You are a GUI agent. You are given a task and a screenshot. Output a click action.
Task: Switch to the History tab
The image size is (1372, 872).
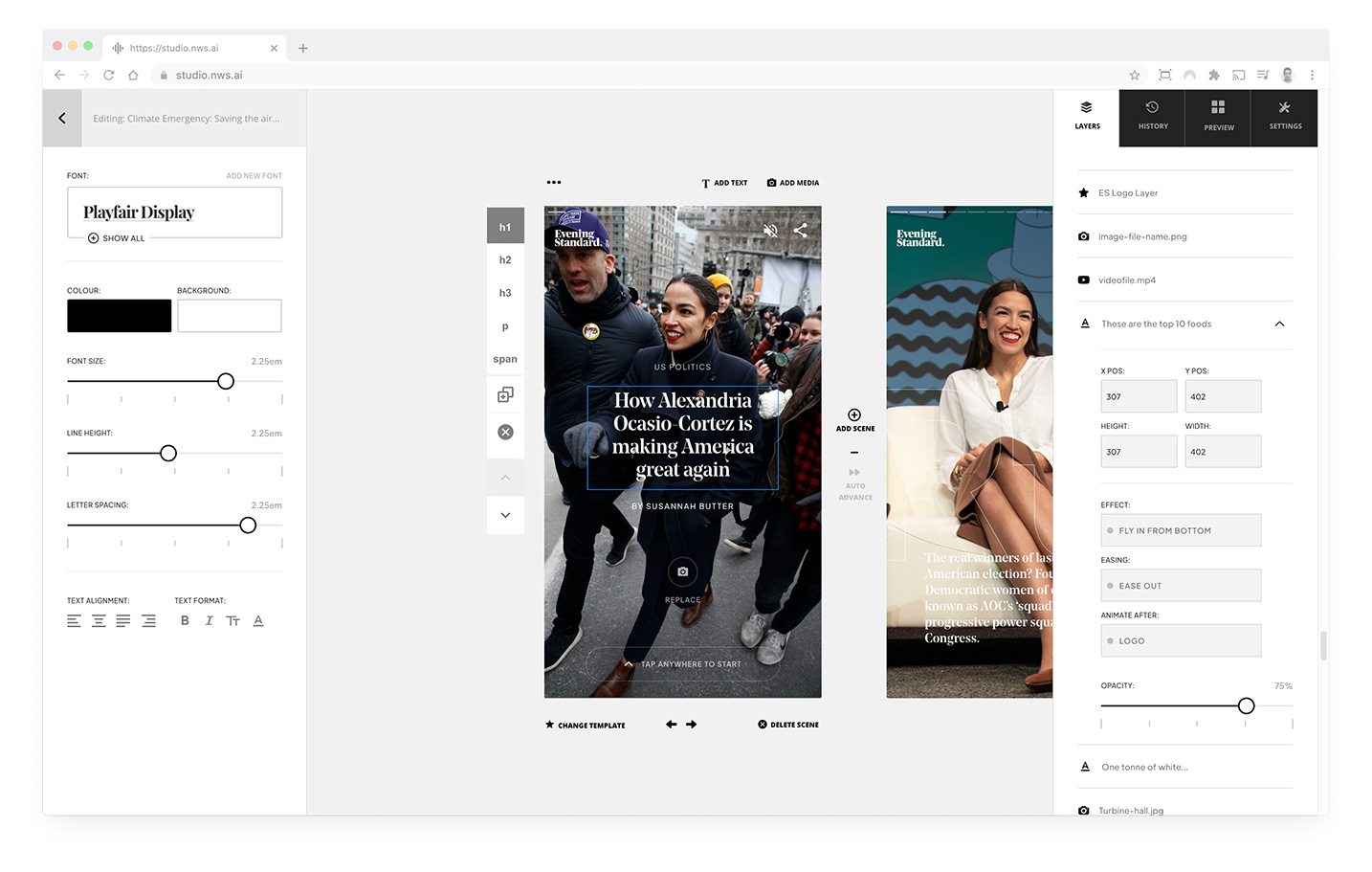coord(1152,117)
